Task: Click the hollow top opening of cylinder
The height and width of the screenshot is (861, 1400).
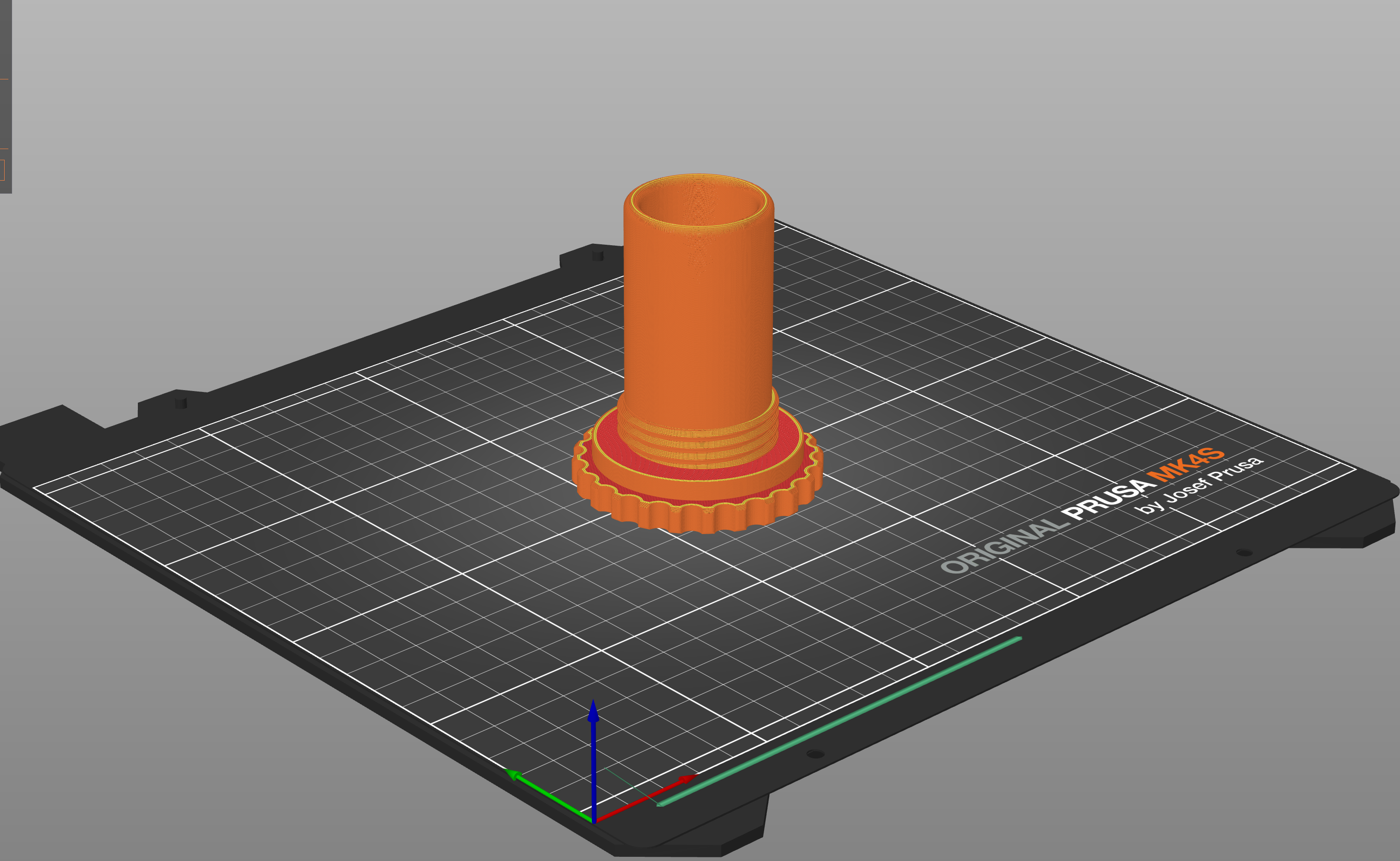Action: [x=699, y=205]
